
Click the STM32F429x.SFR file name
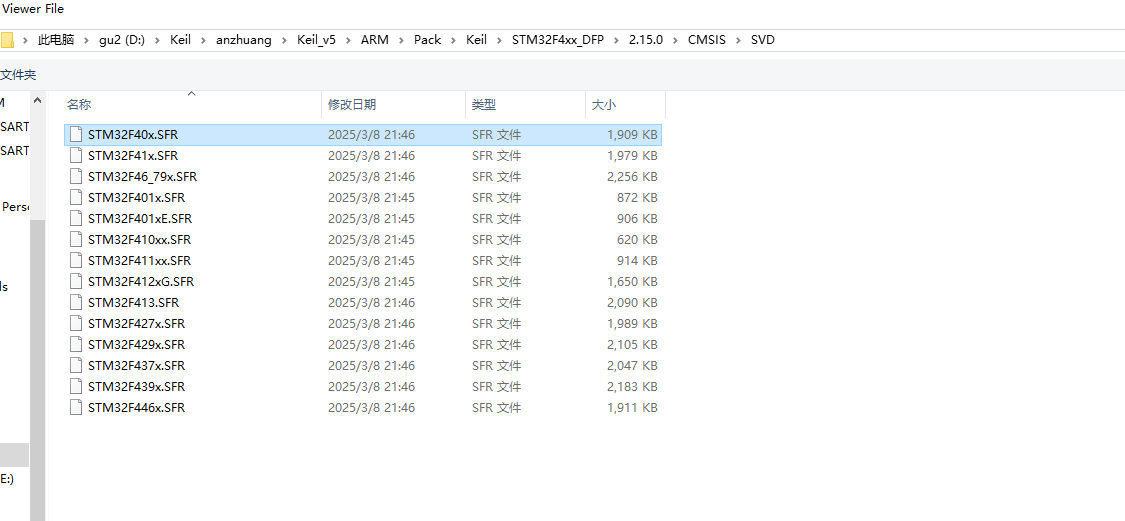click(136, 344)
